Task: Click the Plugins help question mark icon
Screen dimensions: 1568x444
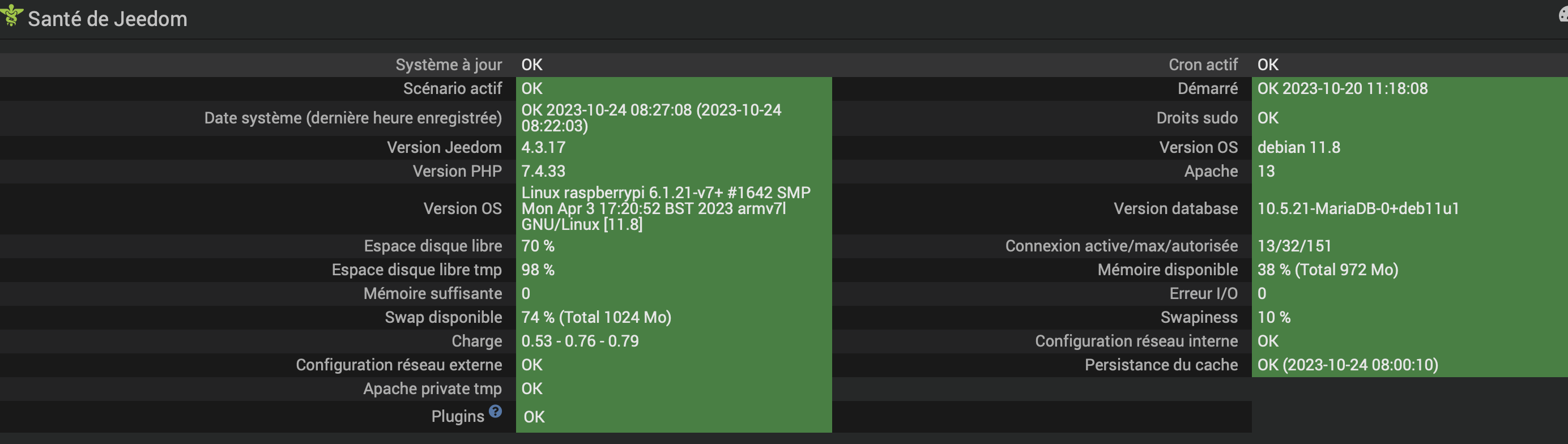Action: coord(496,412)
